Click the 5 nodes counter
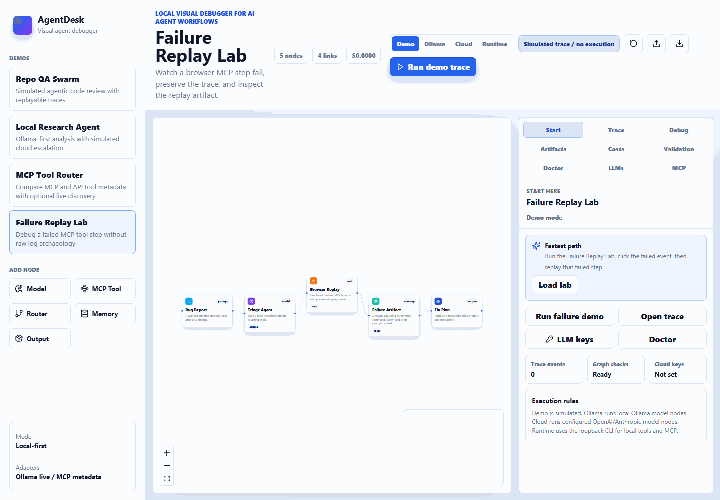Screen dimensions: 720x500 tap(291, 56)
